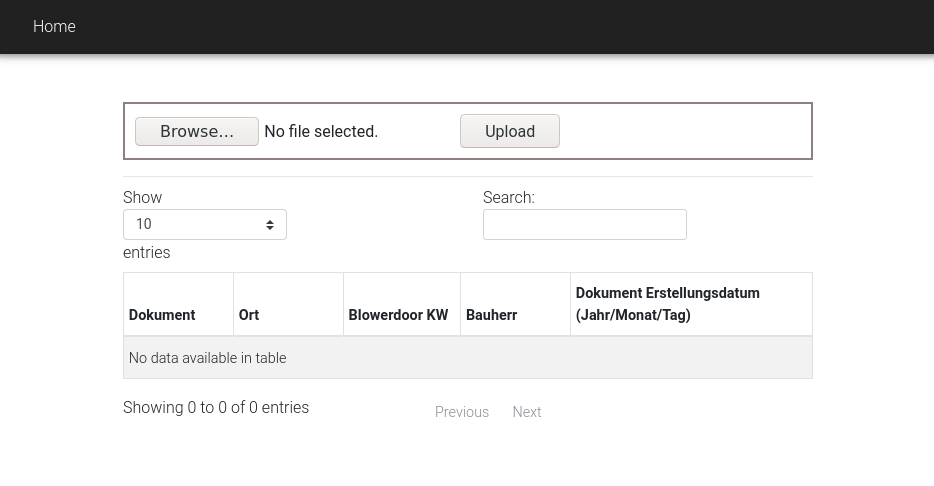
Task: Go to Previous table page
Action: (x=462, y=412)
